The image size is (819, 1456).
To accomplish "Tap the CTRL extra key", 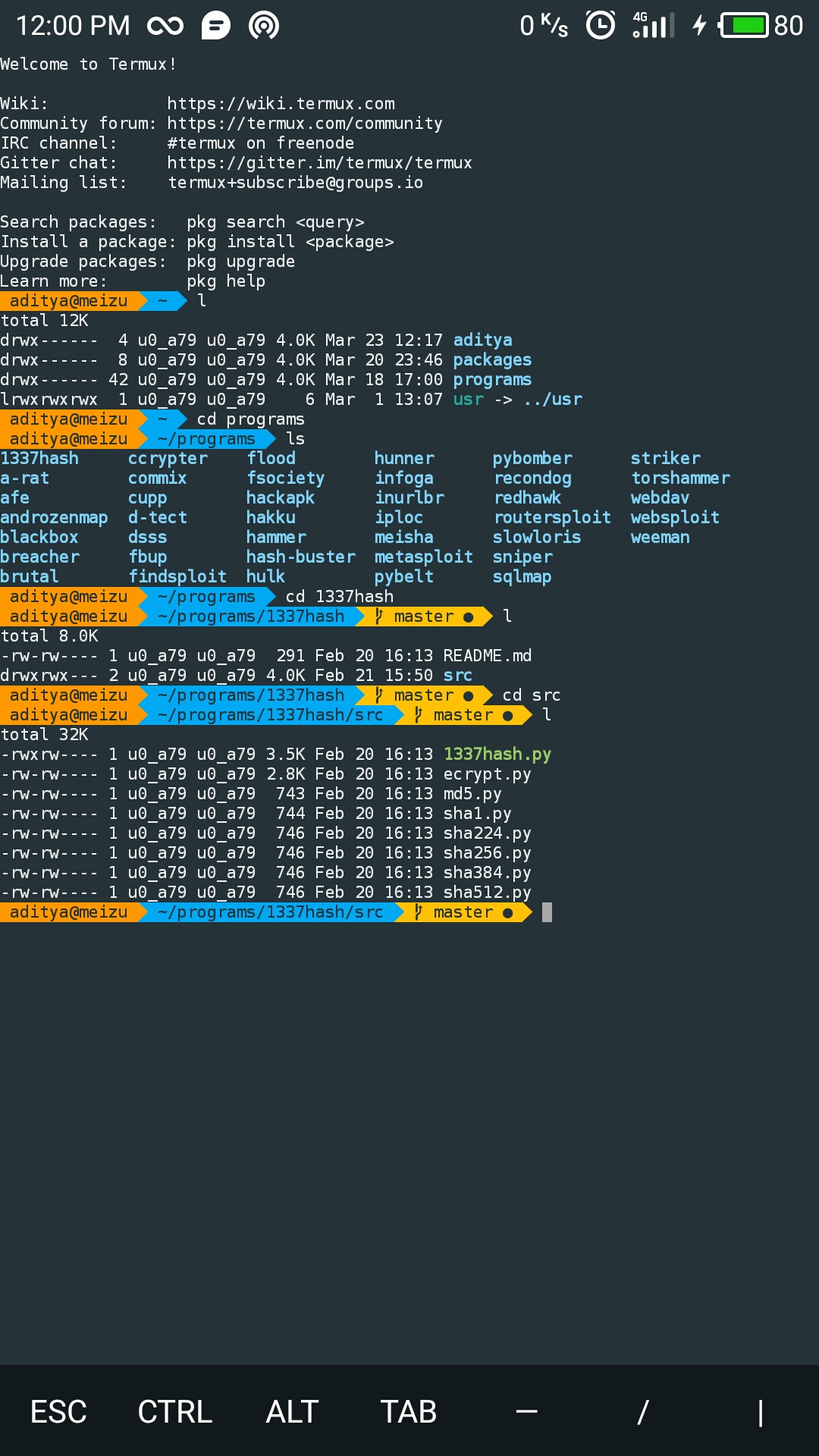I will (x=175, y=1412).
